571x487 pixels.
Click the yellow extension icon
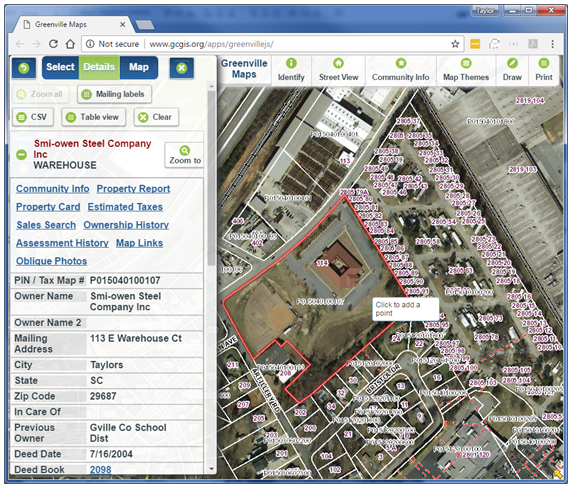tap(475, 44)
